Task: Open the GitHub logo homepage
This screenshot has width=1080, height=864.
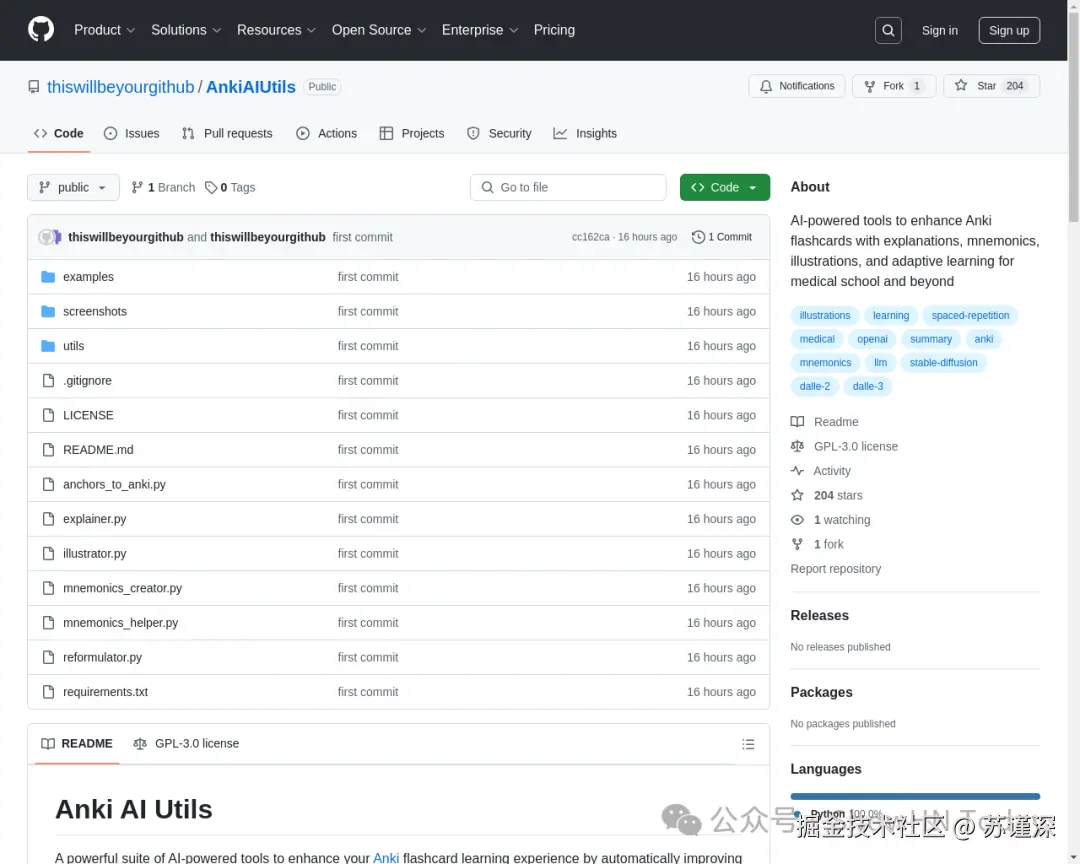Action: (x=41, y=30)
